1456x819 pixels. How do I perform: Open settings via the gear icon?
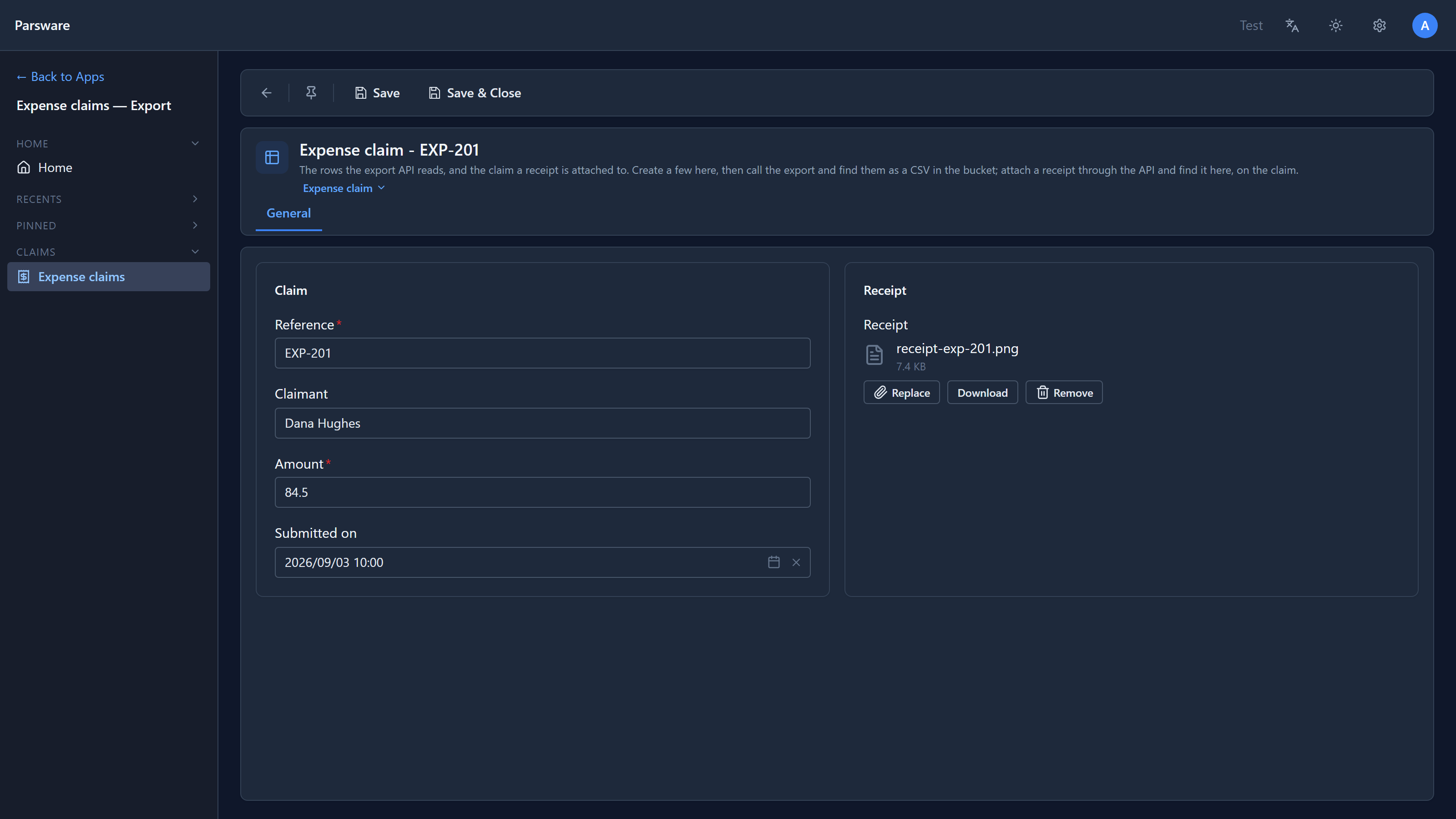point(1380,25)
